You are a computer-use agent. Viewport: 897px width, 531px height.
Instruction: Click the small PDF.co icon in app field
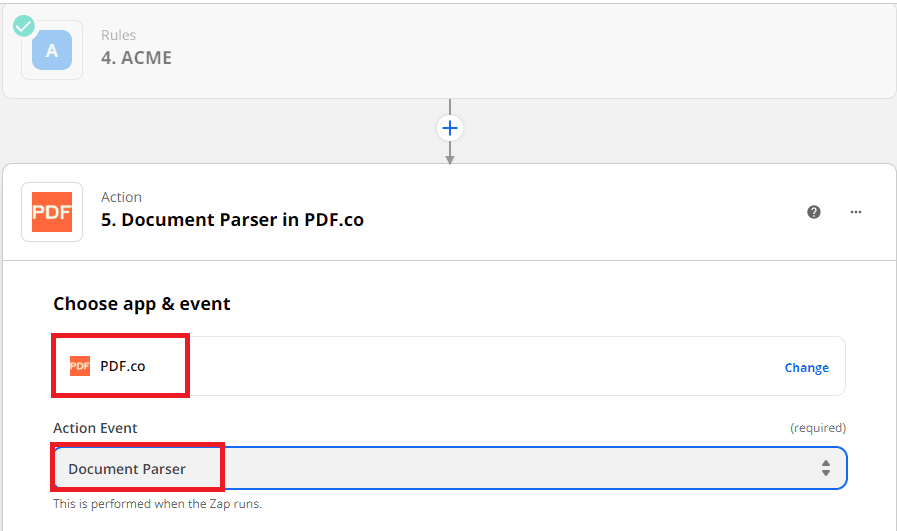tap(80, 366)
